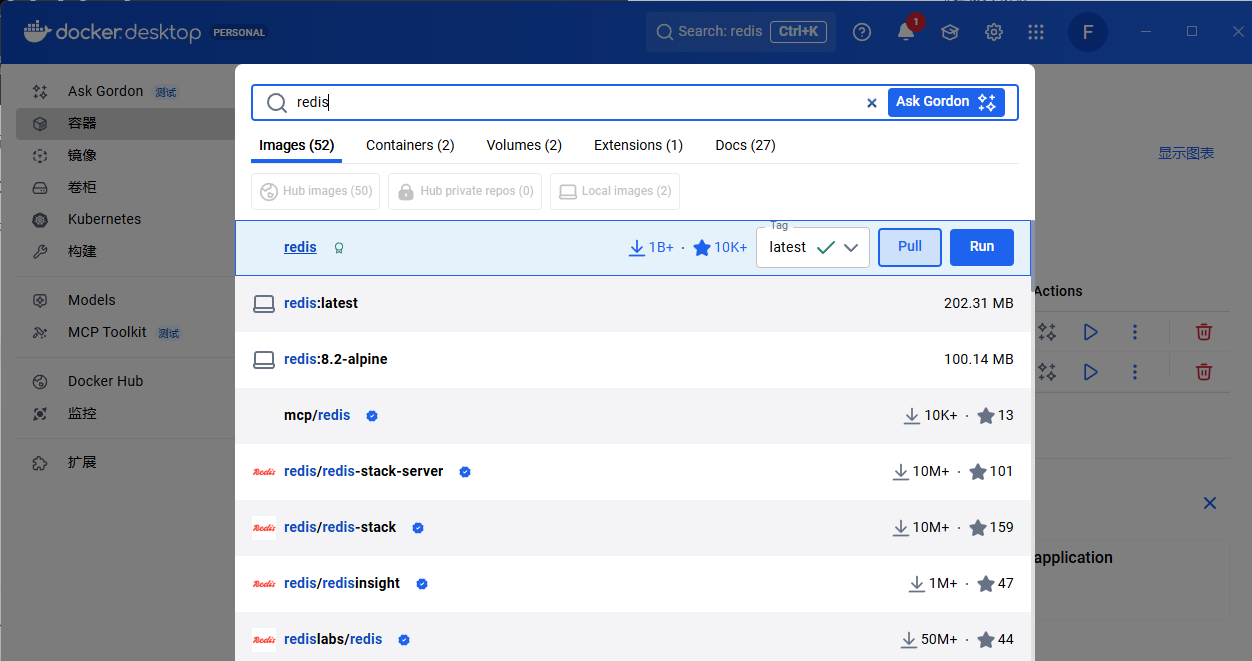
Task: Click the Kubernetes sidebar icon
Action: coord(40,219)
